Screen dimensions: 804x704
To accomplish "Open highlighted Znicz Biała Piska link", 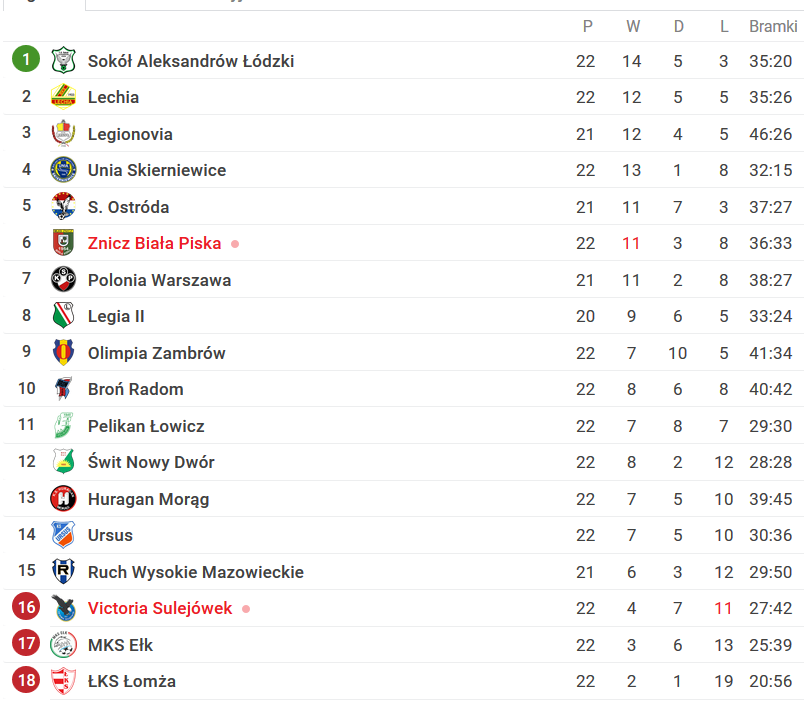I will click(x=154, y=243).
